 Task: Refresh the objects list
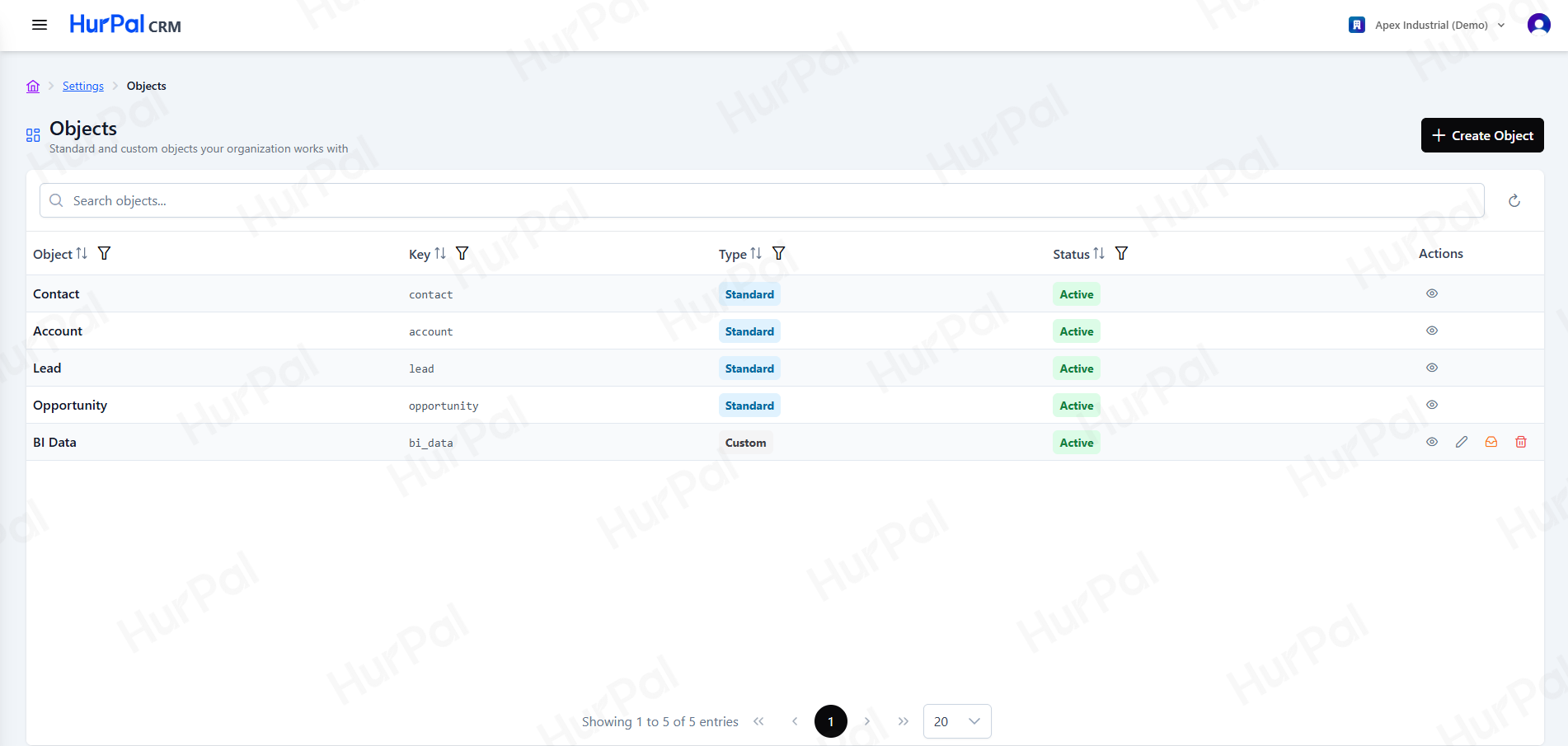[1514, 201]
